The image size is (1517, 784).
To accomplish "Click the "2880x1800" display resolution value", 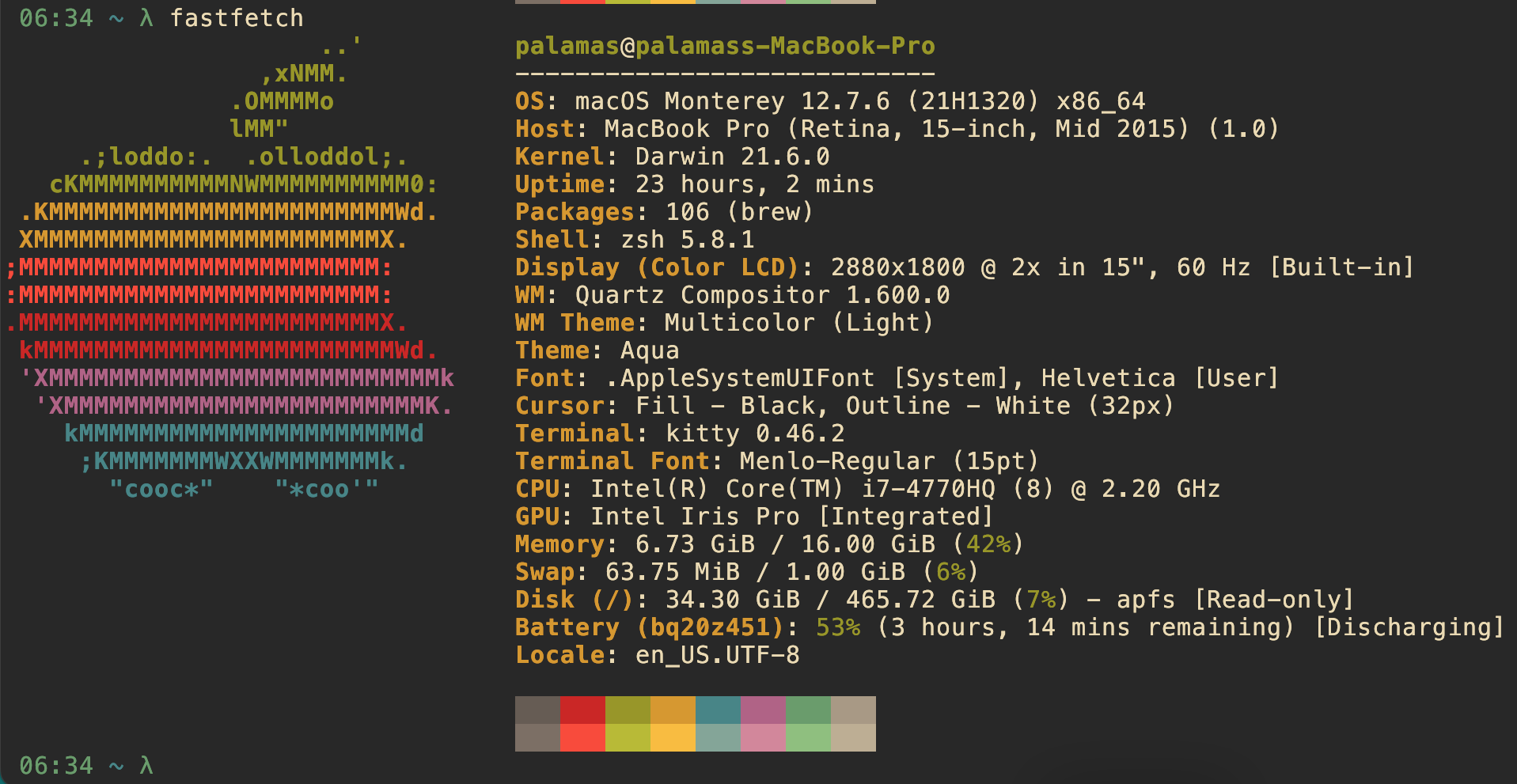I will (x=897, y=267).
